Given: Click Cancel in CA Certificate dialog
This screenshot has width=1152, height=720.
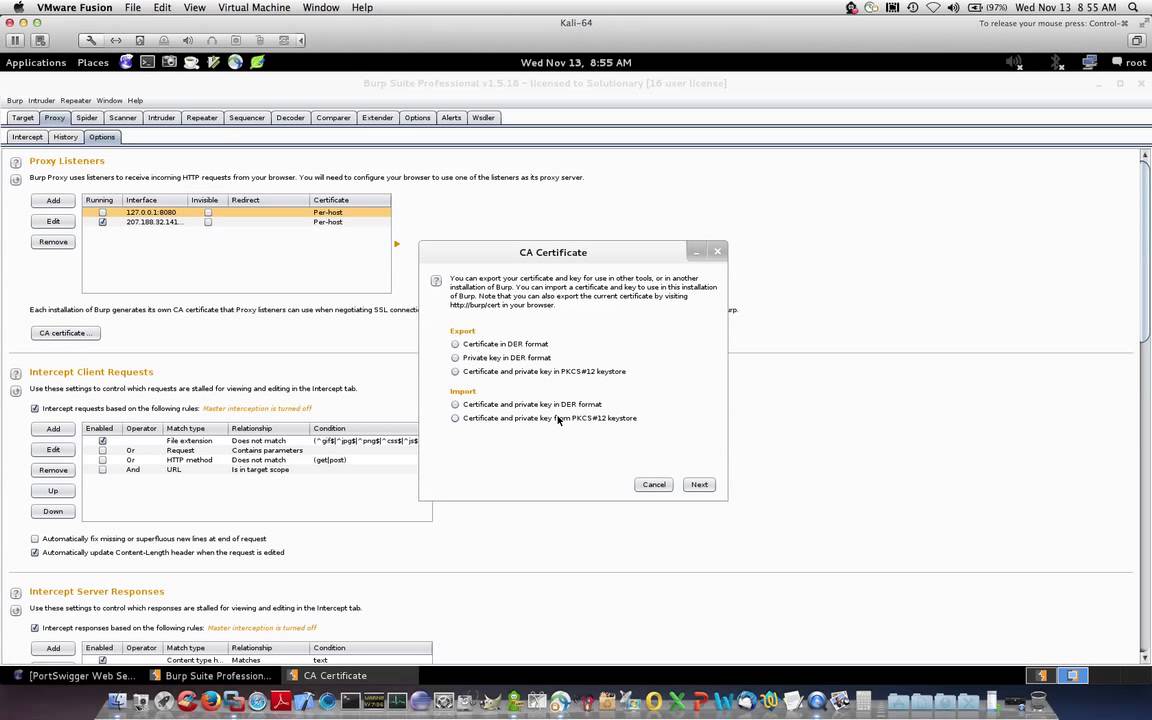Looking at the screenshot, I should pyautogui.click(x=654, y=485).
